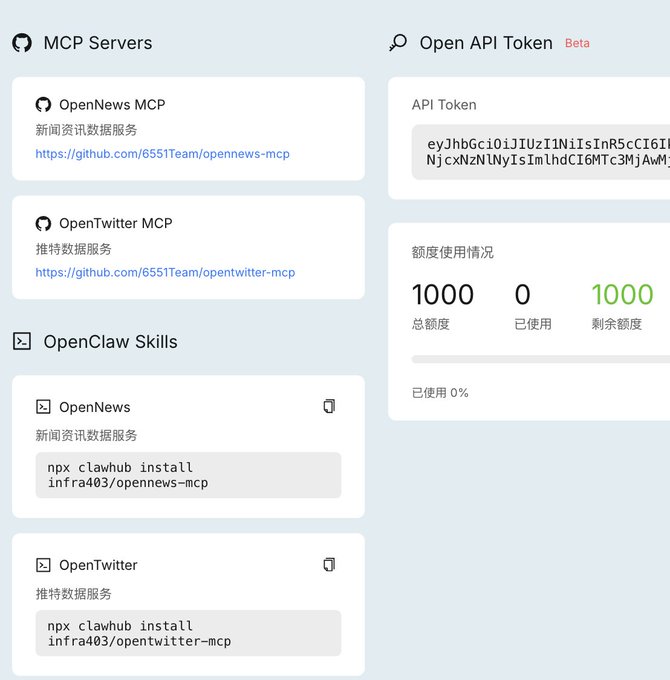Click the quota usage progress bar
Screen dimensions: 670x680
pos(540,359)
